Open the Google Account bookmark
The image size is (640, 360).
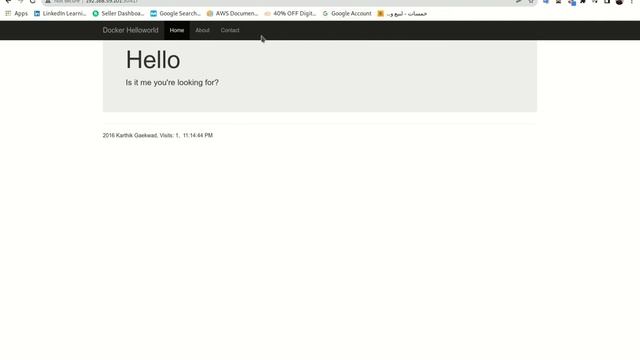coord(347,13)
